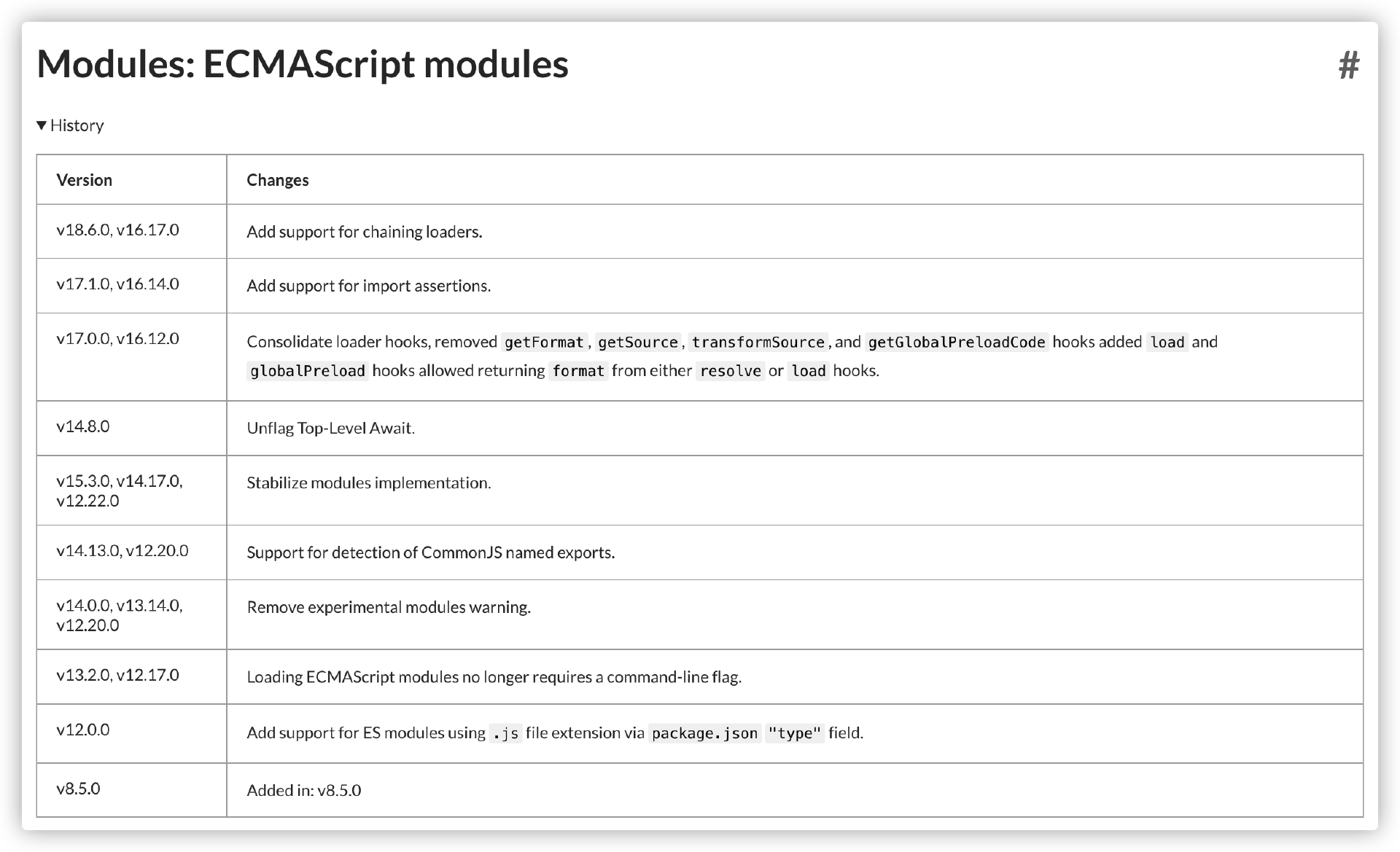Collapse the History disclosure triangle

(x=42, y=125)
